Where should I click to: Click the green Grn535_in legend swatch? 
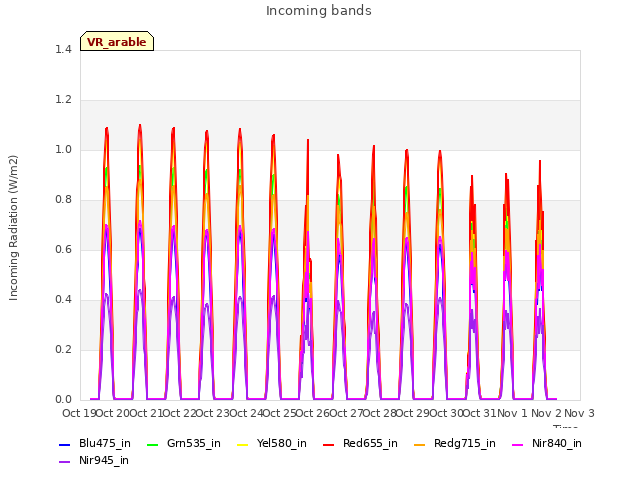[152, 444]
